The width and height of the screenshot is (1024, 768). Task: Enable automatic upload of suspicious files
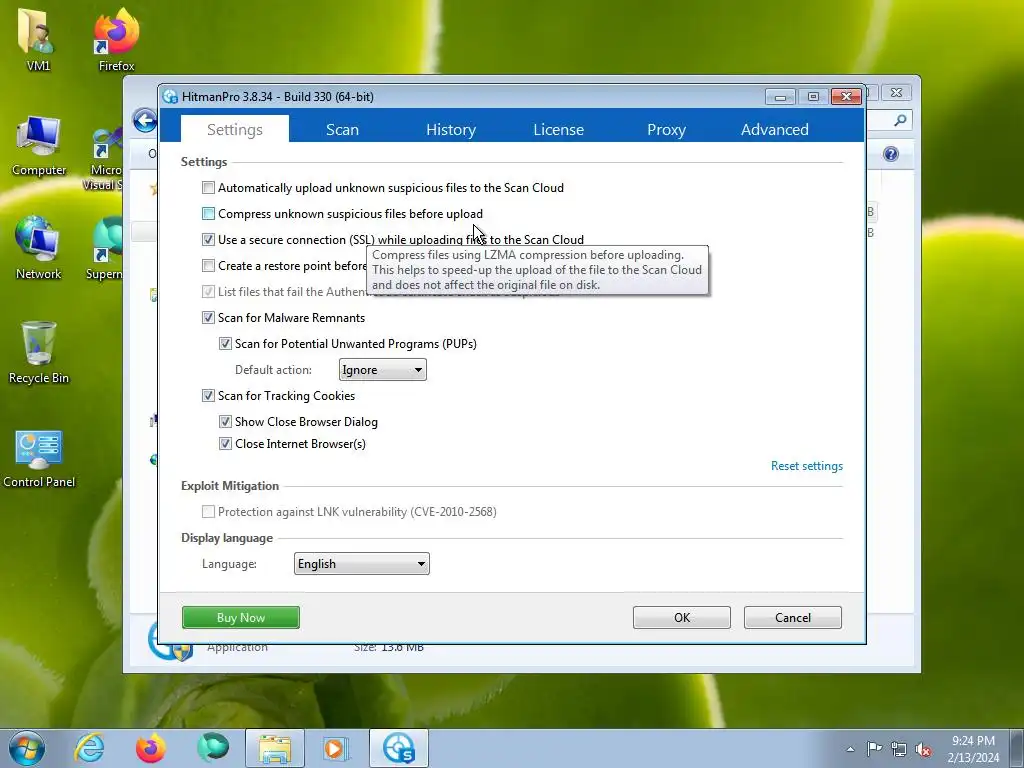pyautogui.click(x=208, y=188)
